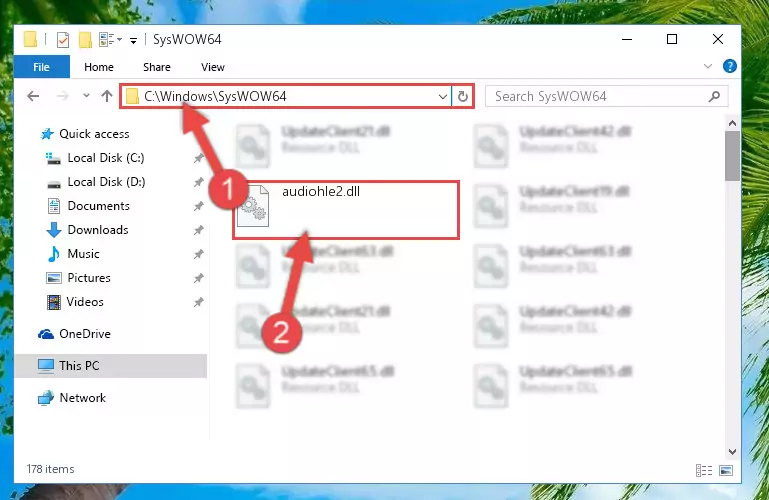Image resolution: width=769 pixels, height=500 pixels.
Task: Switch to large icons view via the status bar icon
Action: coord(726,471)
